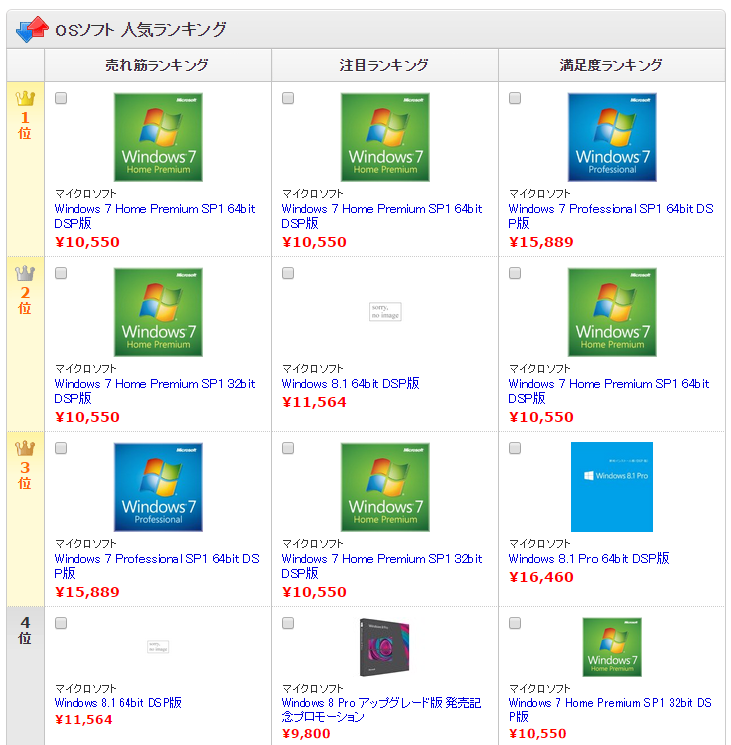Screen dimensions: 731x745
Task: Open the rank 1 売れ筋 Windows 7 Home Premium image
Action: (158, 137)
